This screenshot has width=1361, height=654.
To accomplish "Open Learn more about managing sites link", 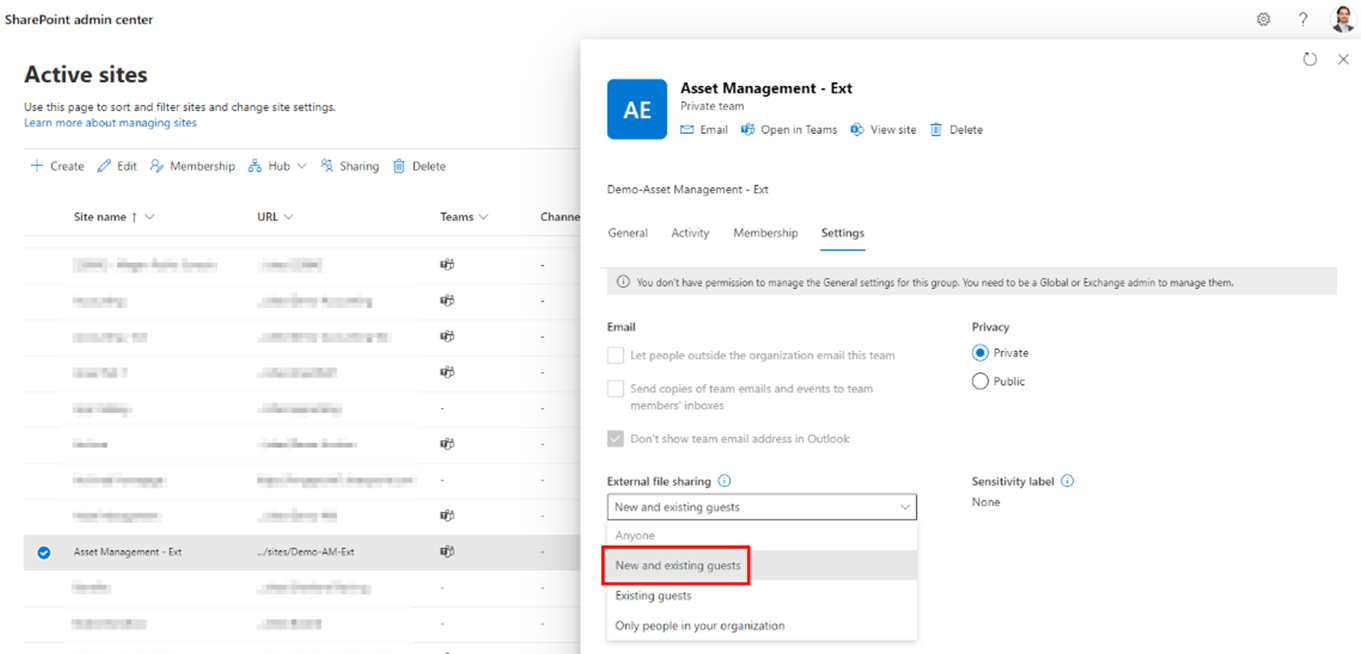I will (x=110, y=123).
